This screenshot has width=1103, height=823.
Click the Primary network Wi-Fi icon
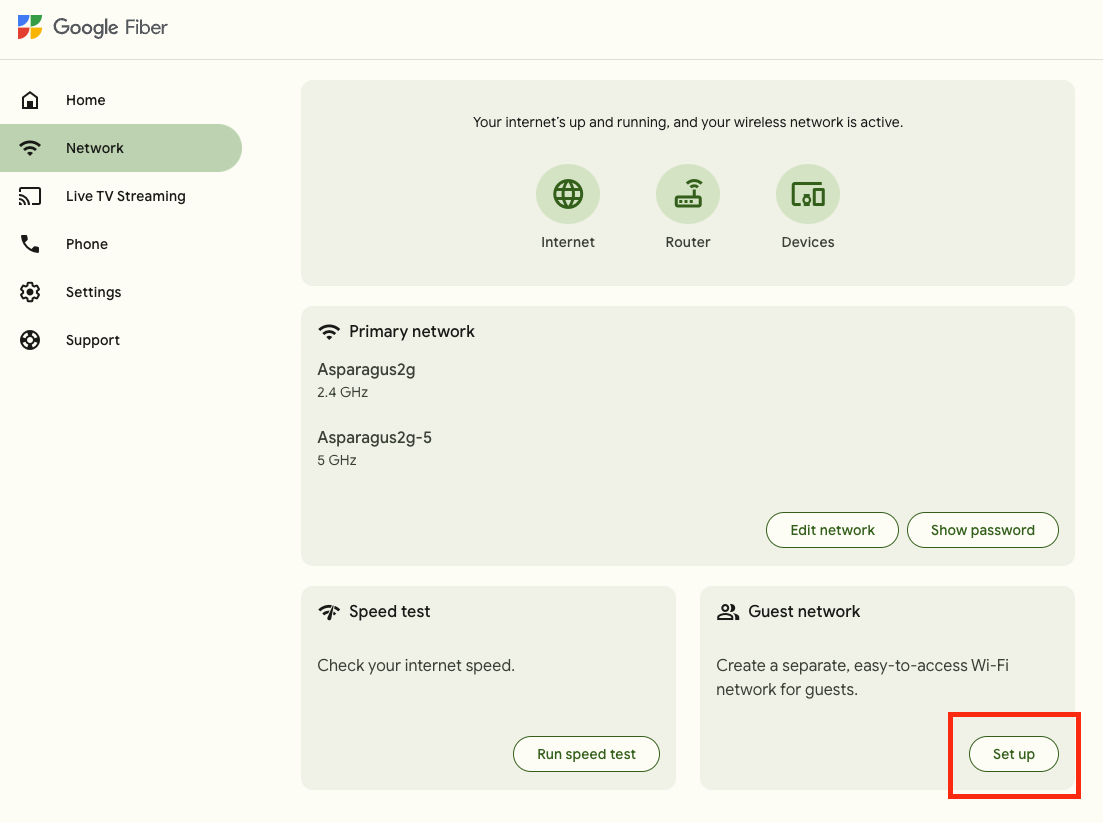point(329,332)
